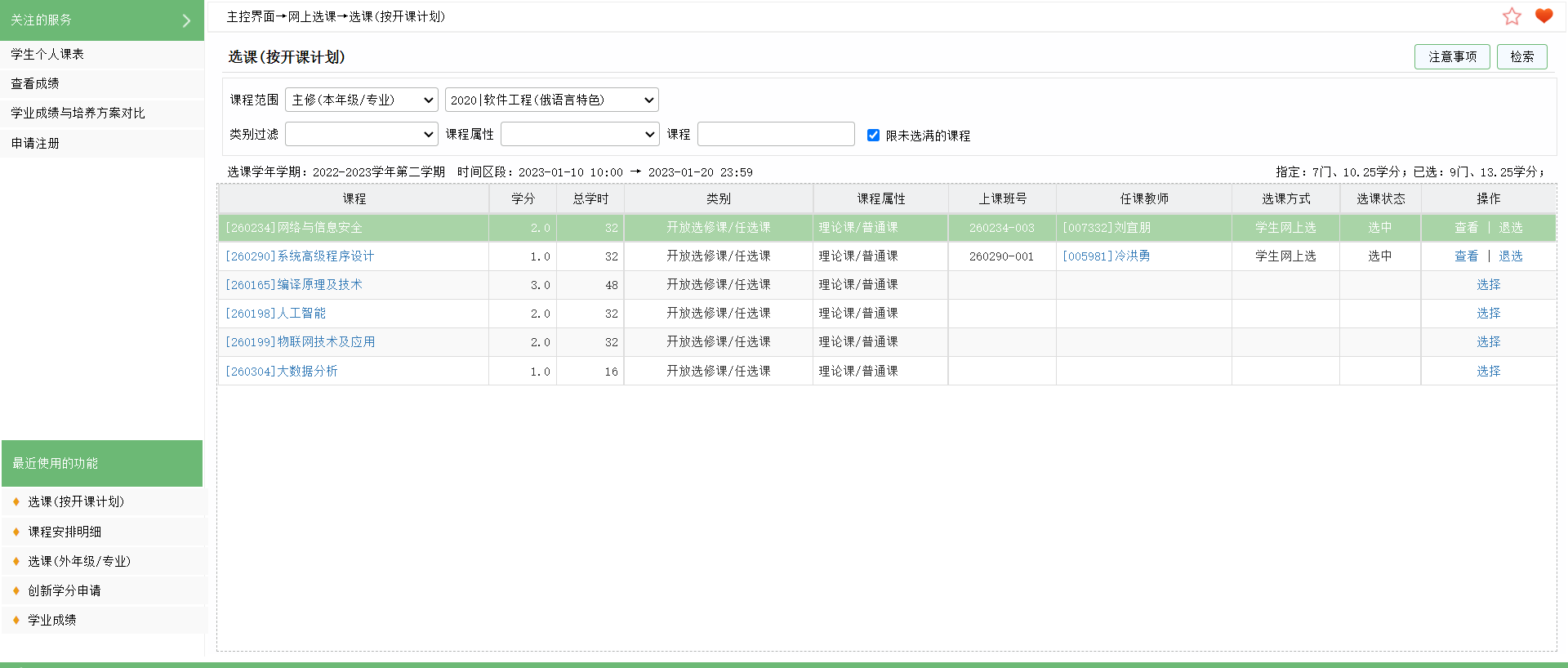Viewport: 1568px width, 668px height.
Task: Open the 课程范围 dropdown
Action: click(x=362, y=100)
